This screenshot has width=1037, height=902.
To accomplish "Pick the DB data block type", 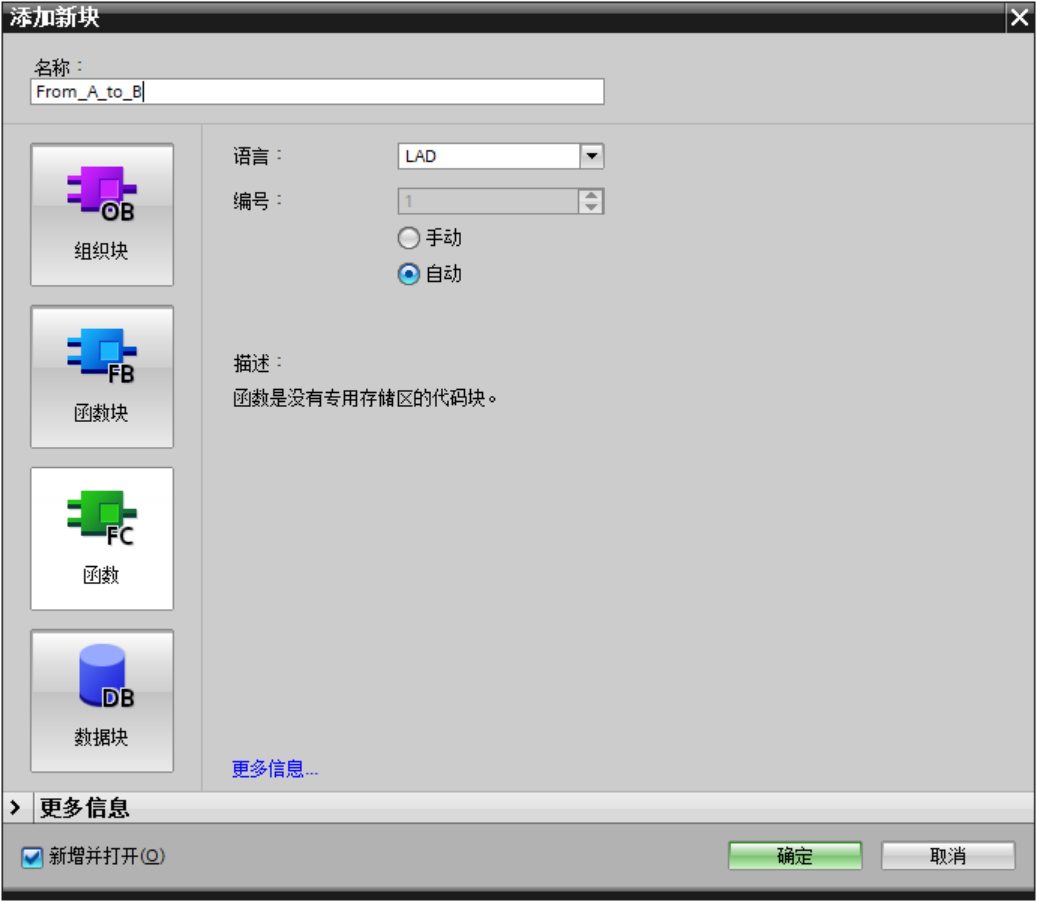I will (x=102, y=701).
